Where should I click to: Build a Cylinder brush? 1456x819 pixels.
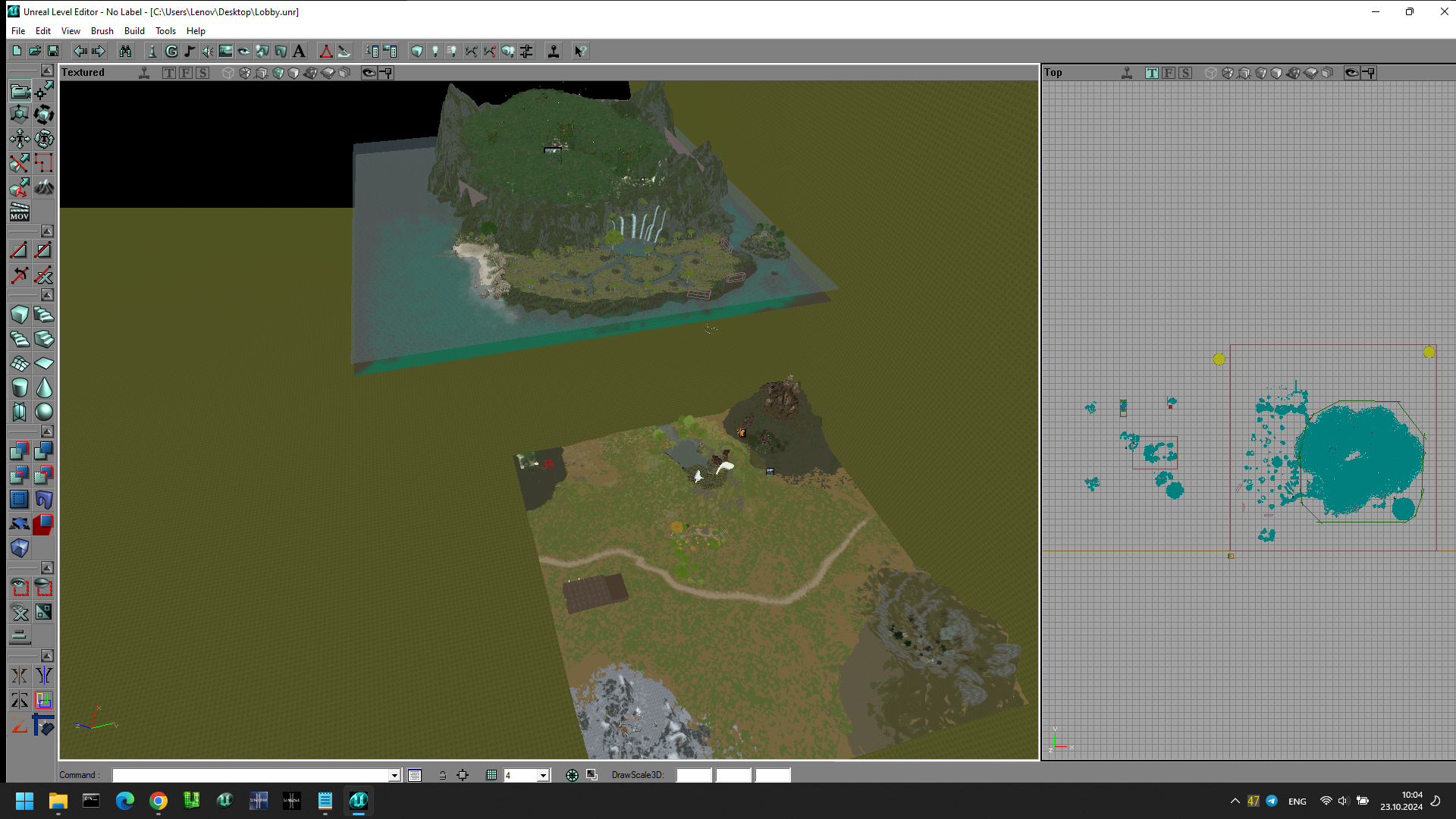click(20, 388)
